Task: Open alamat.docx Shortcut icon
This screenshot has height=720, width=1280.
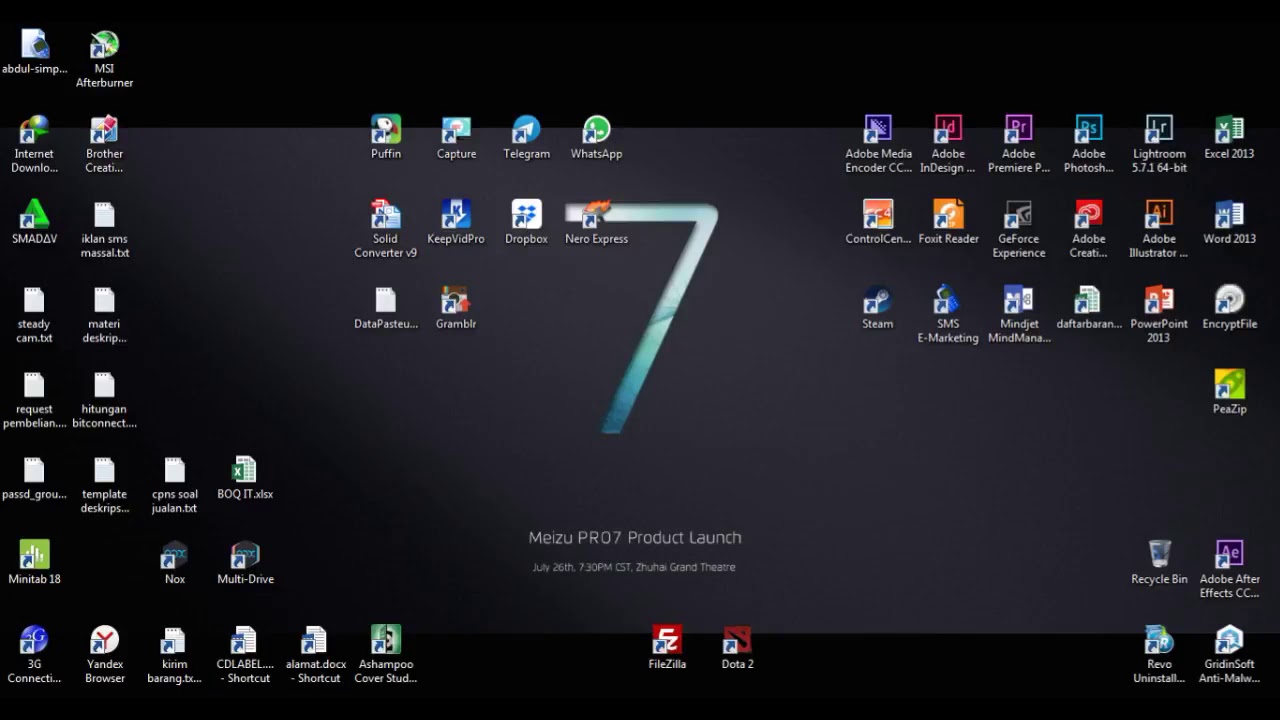Action: [315, 640]
